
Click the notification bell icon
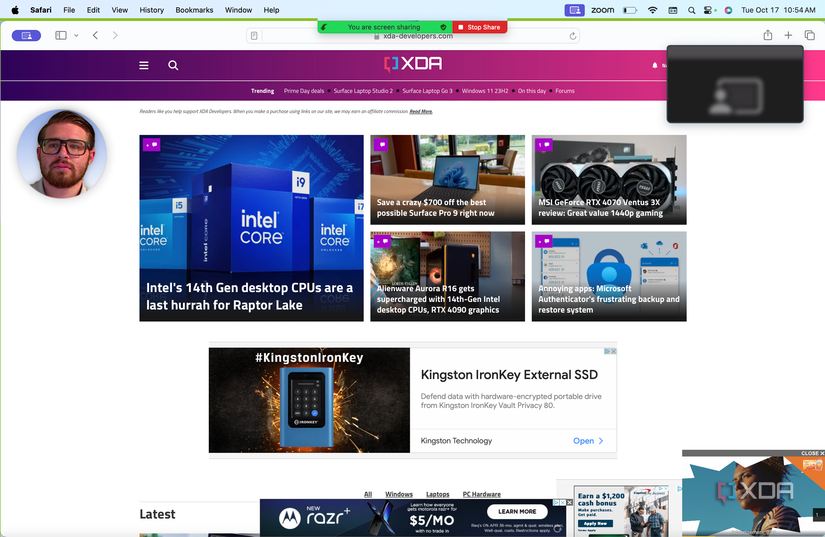pyautogui.click(x=655, y=65)
